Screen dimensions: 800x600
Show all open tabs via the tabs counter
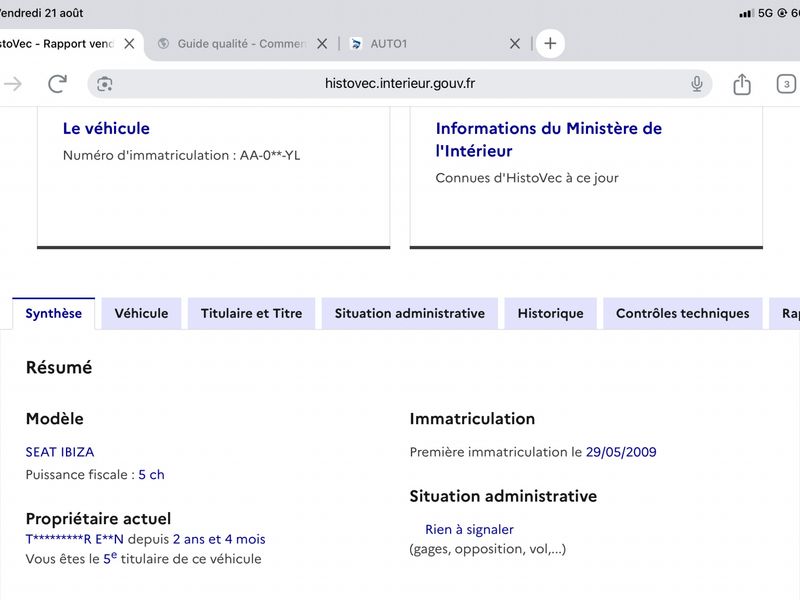(x=786, y=84)
